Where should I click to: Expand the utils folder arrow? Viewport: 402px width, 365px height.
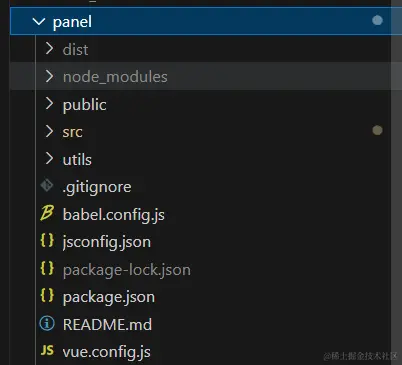pyautogui.click(x=49, y=159)
